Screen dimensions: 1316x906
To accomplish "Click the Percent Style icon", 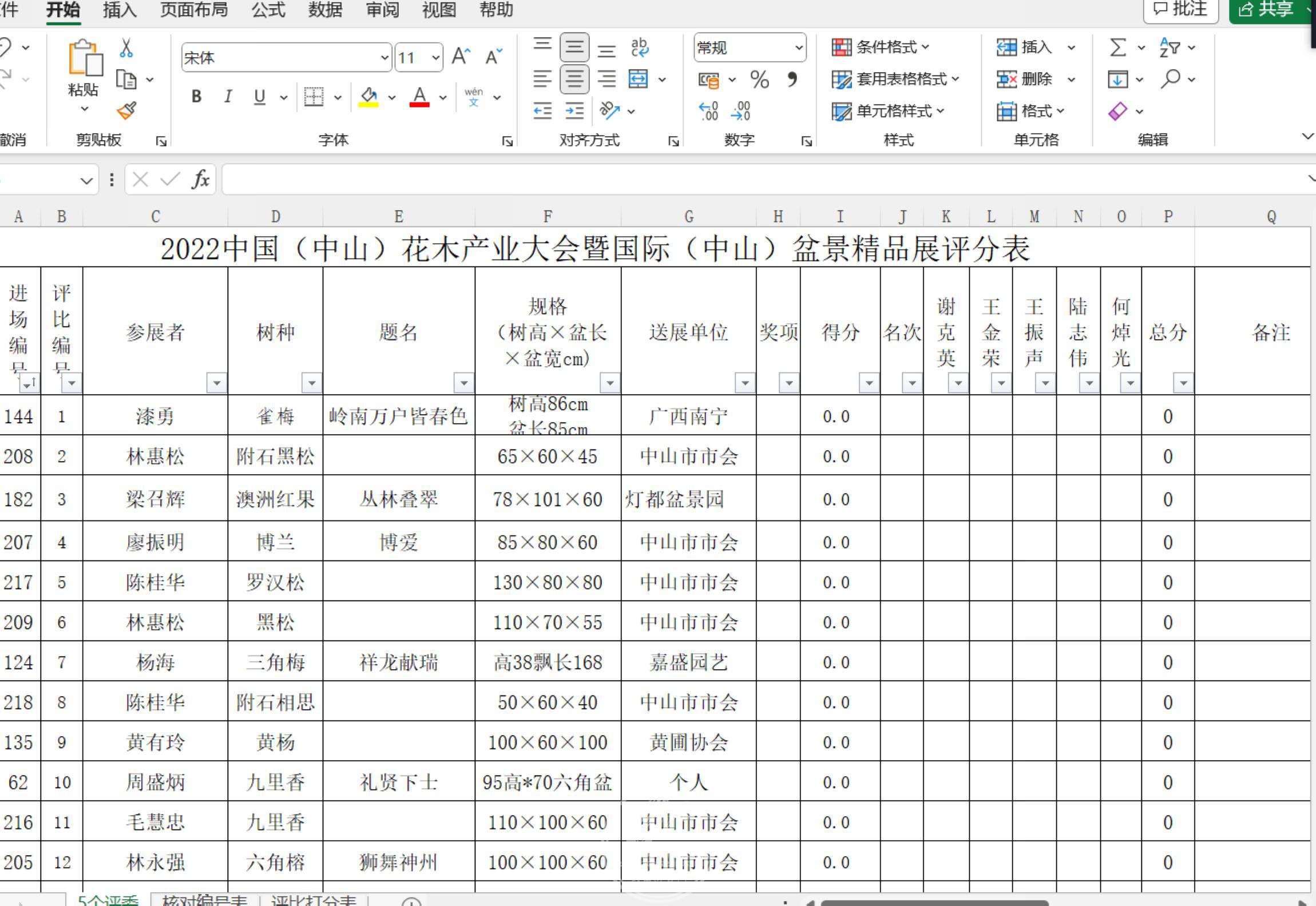I will click(759, 80).
